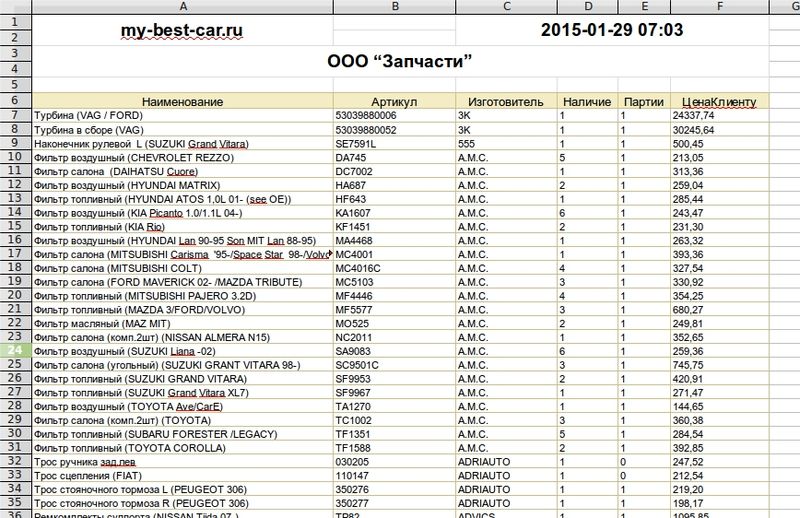Viewport: 800px width, 518px height.
Task: Select manufacturer cell 555
Action: coord(506,144)
